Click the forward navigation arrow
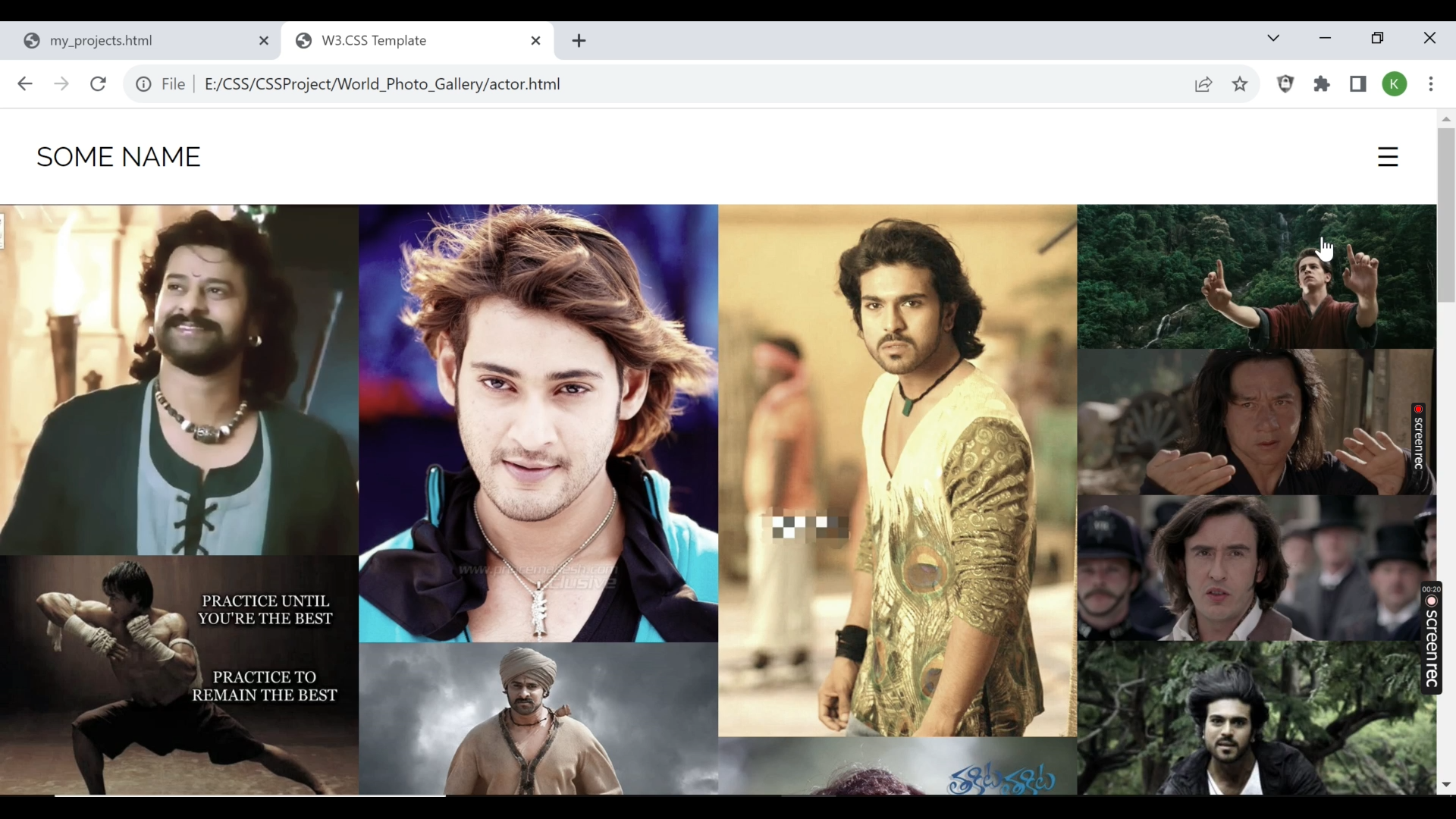The image size is (1456, 819). pyautogui.click(x=61, y=84)
